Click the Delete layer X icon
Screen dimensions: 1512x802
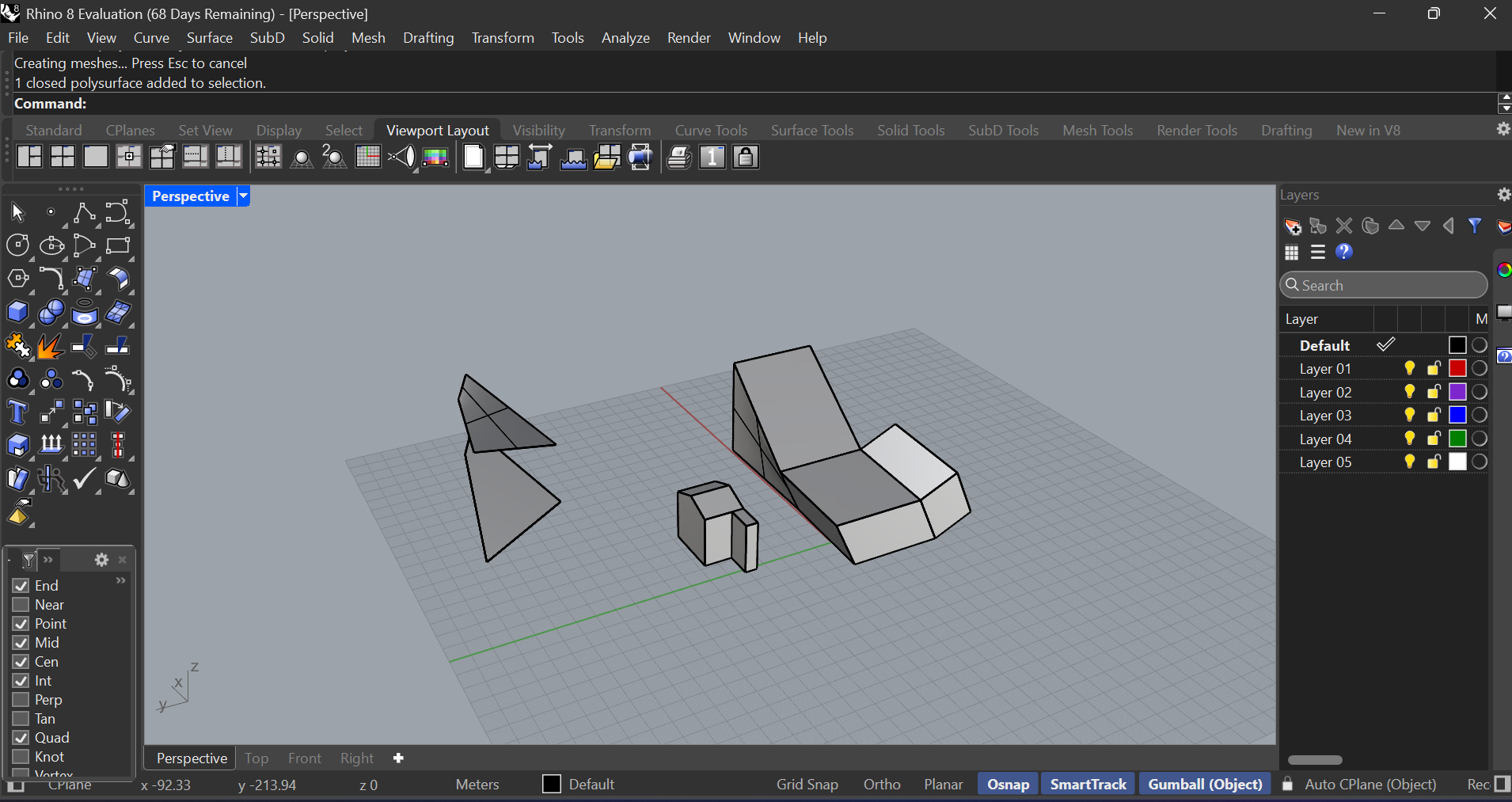click(1344, 226)
